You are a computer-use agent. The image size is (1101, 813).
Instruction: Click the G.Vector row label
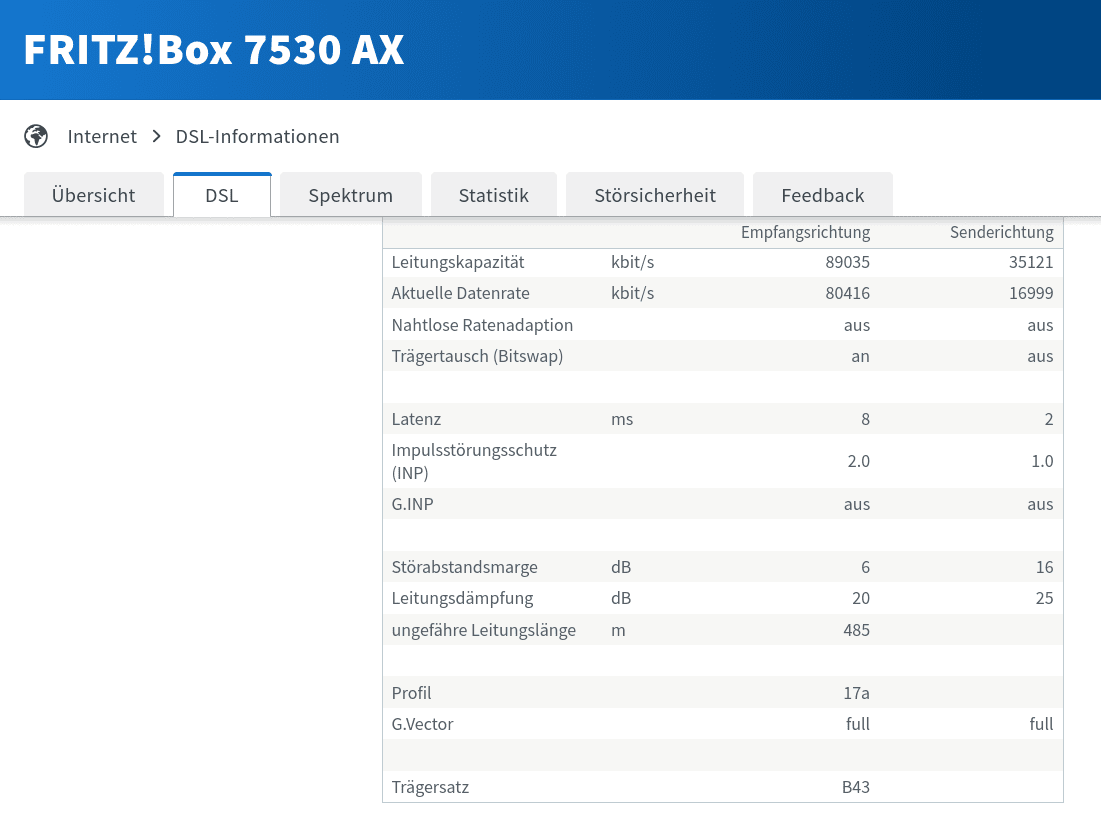pos(422,724)
